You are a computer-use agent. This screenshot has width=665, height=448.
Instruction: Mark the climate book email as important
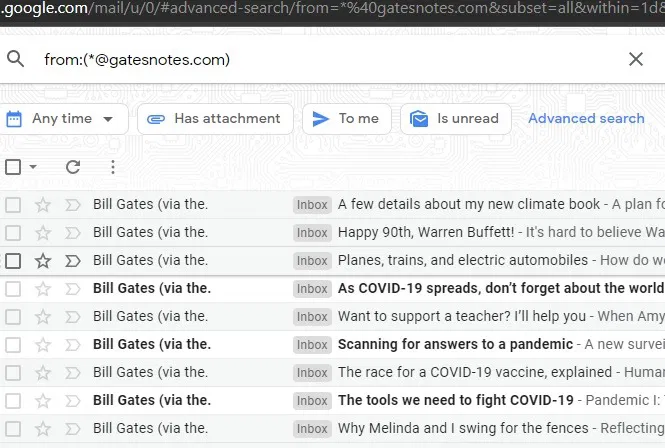point(73,205)
